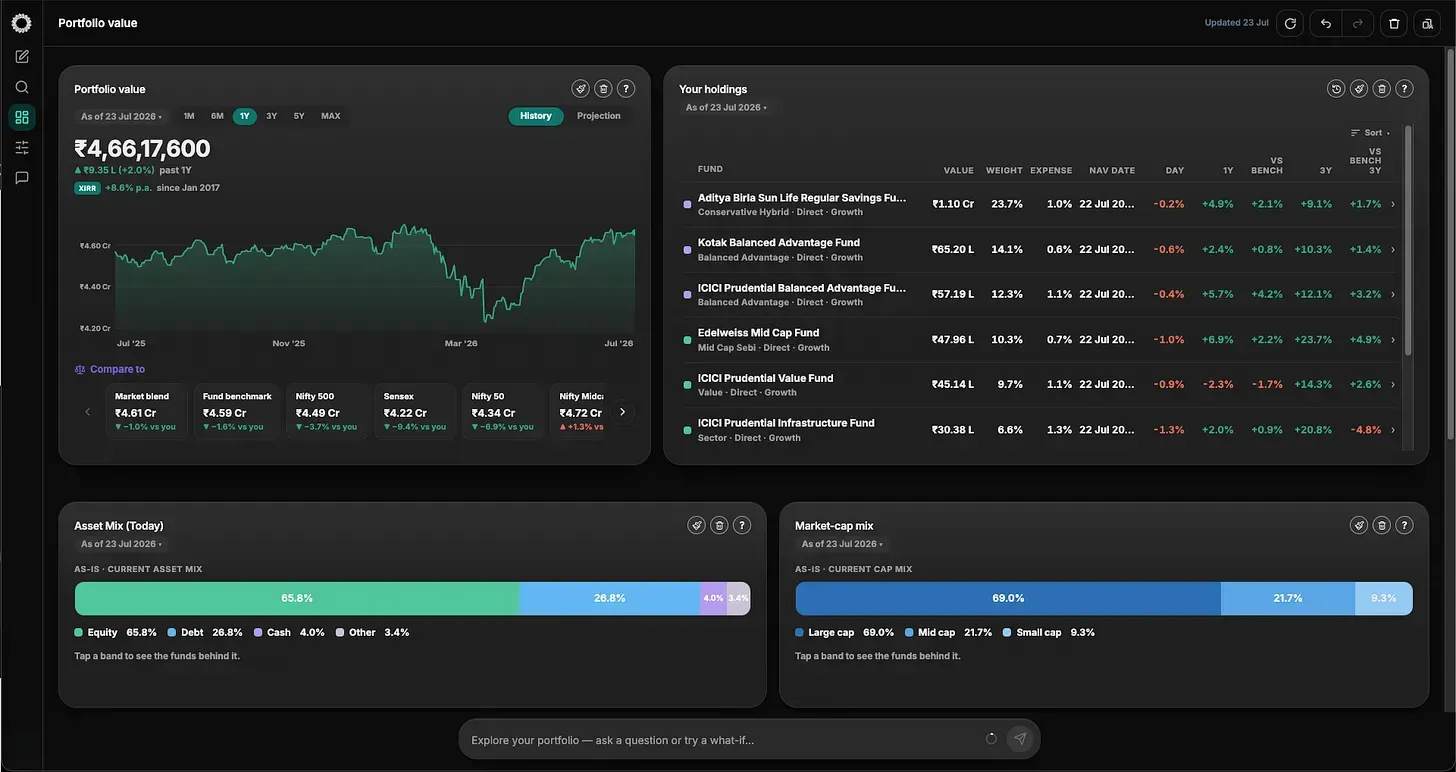Switch chart to Projection view
The width and height of the screenshot is (1456, 772).
599,116
